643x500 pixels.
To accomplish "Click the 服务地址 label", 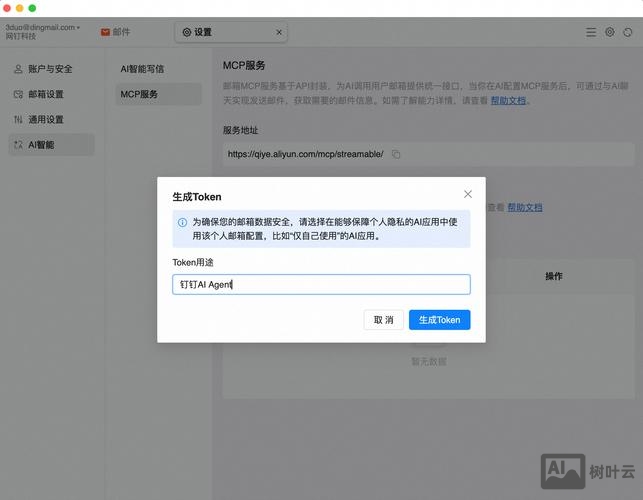I will point(240,130).
